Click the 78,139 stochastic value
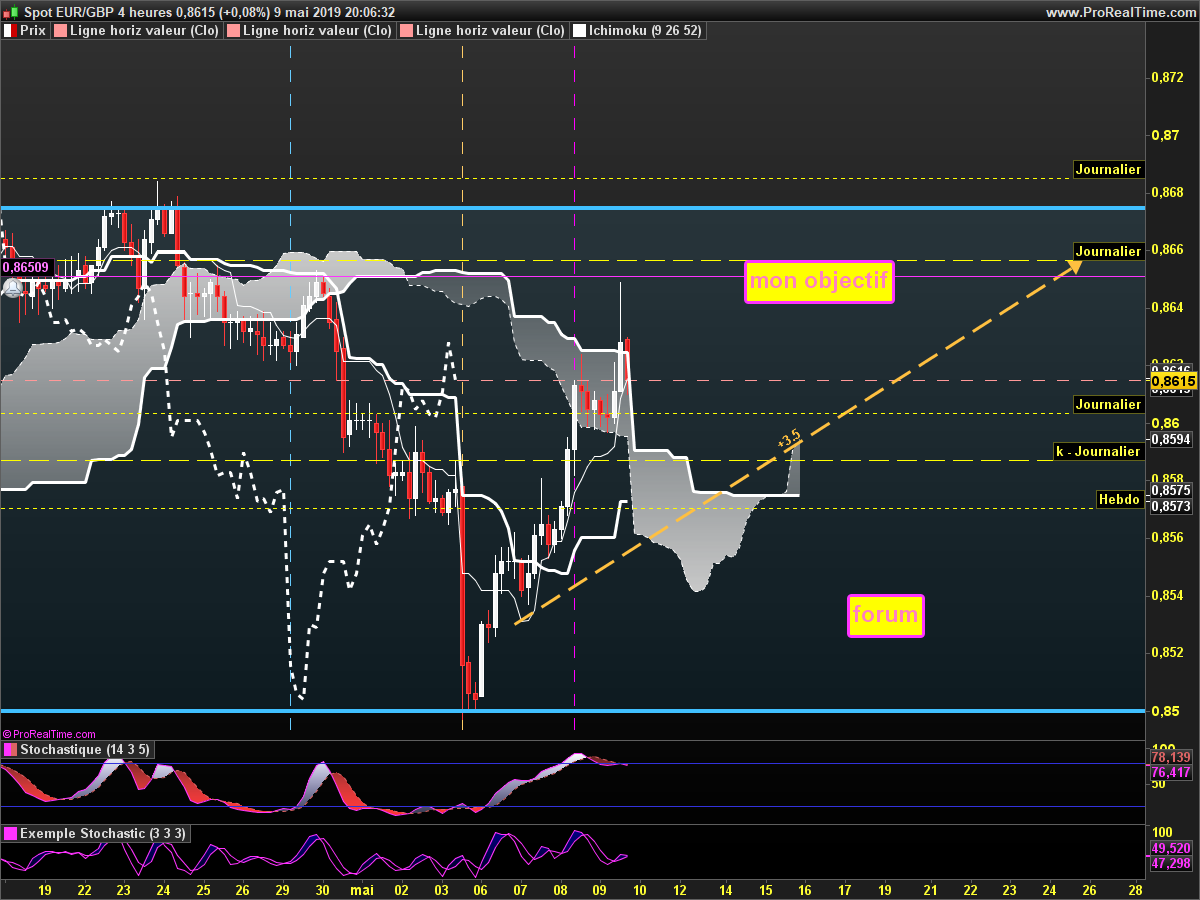1200x900 pixels. coord(1171,757)
